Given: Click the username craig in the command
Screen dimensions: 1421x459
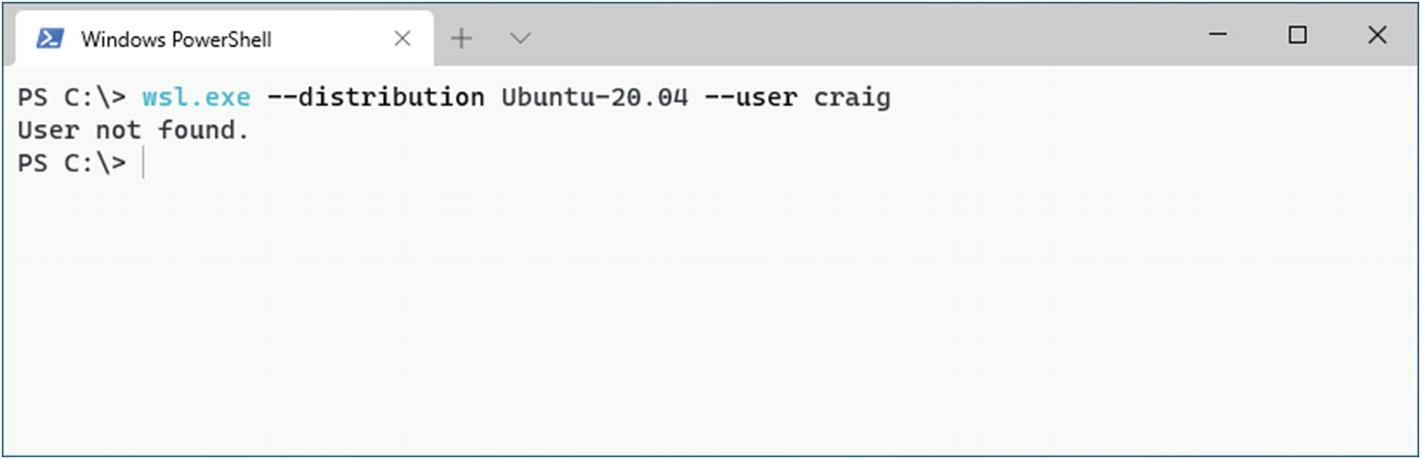Looking at the screenshot, I should tap(851, 99).
